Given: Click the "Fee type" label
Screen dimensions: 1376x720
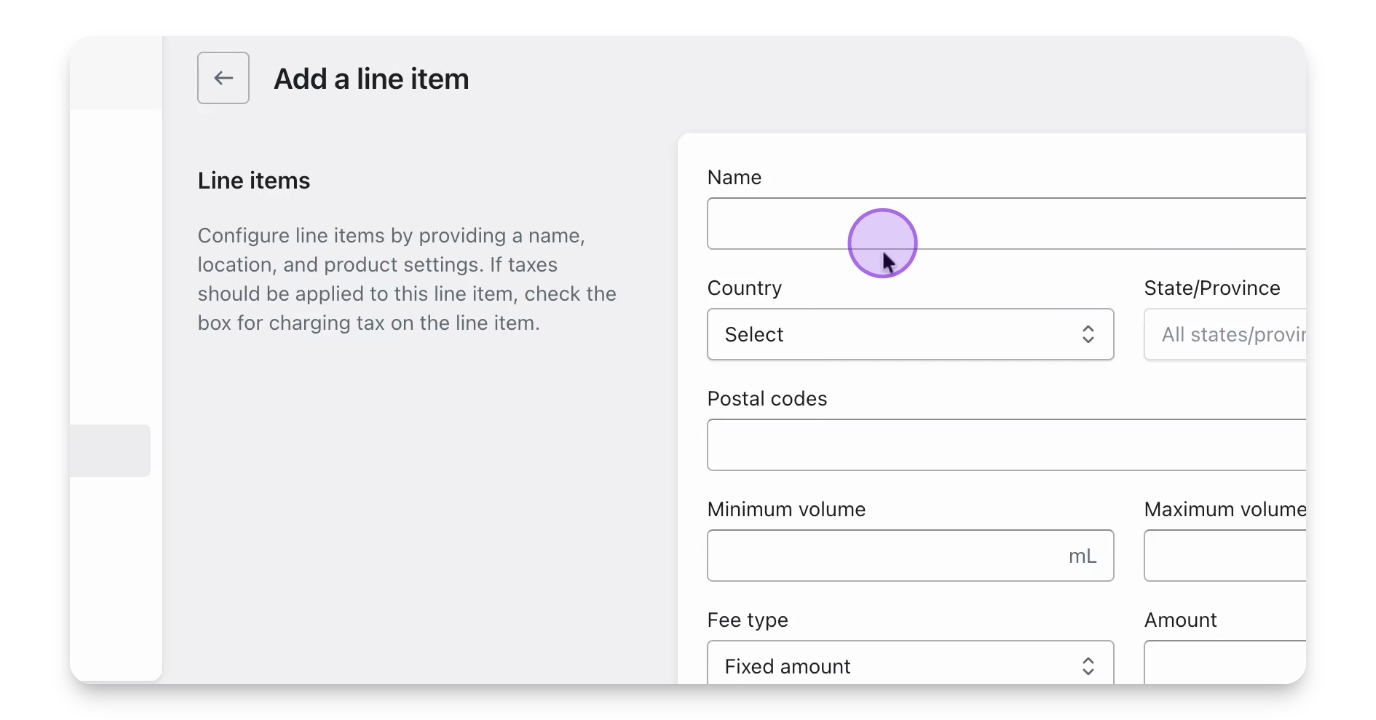Looking at the screenshot, I should (747, 621).
